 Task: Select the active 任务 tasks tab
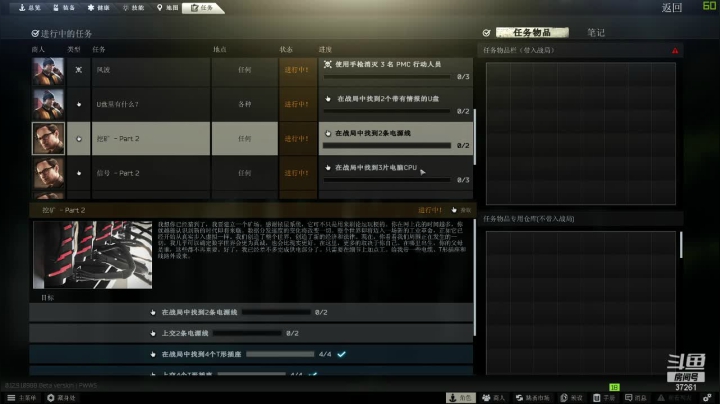202,7
